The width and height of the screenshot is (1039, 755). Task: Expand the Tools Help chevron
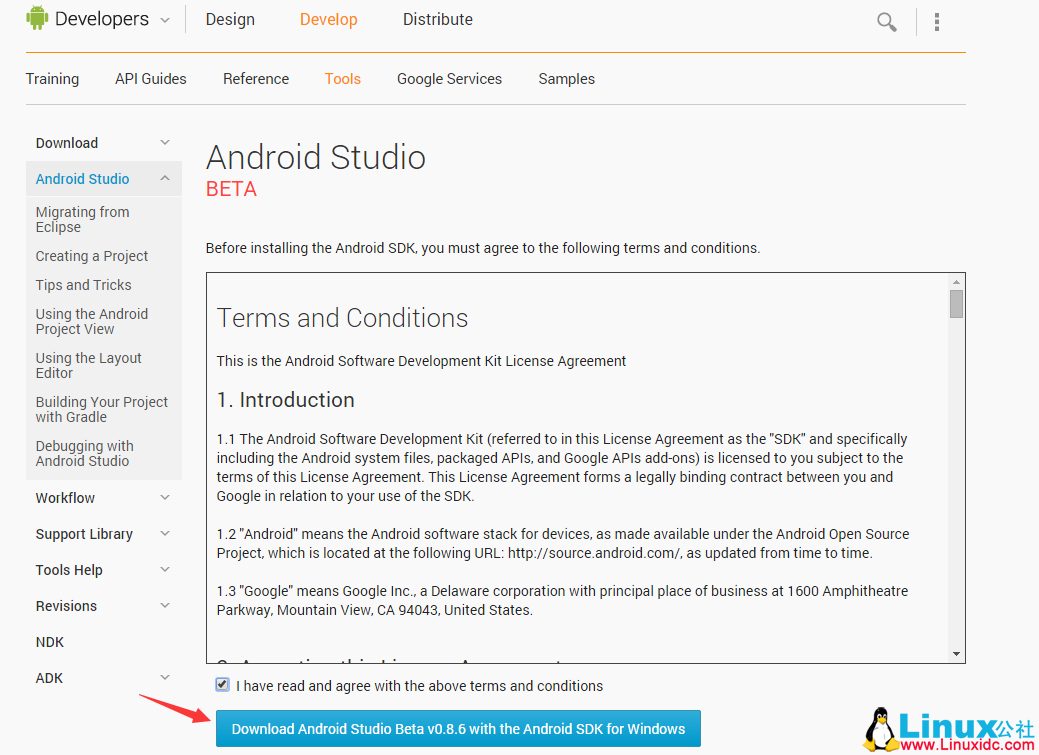tap(165, 569)
